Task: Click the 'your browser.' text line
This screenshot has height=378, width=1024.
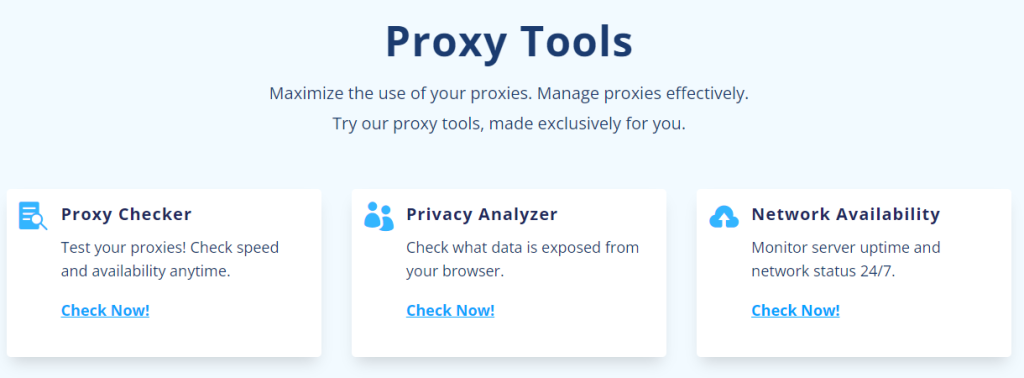Action: tap(455, 272)
